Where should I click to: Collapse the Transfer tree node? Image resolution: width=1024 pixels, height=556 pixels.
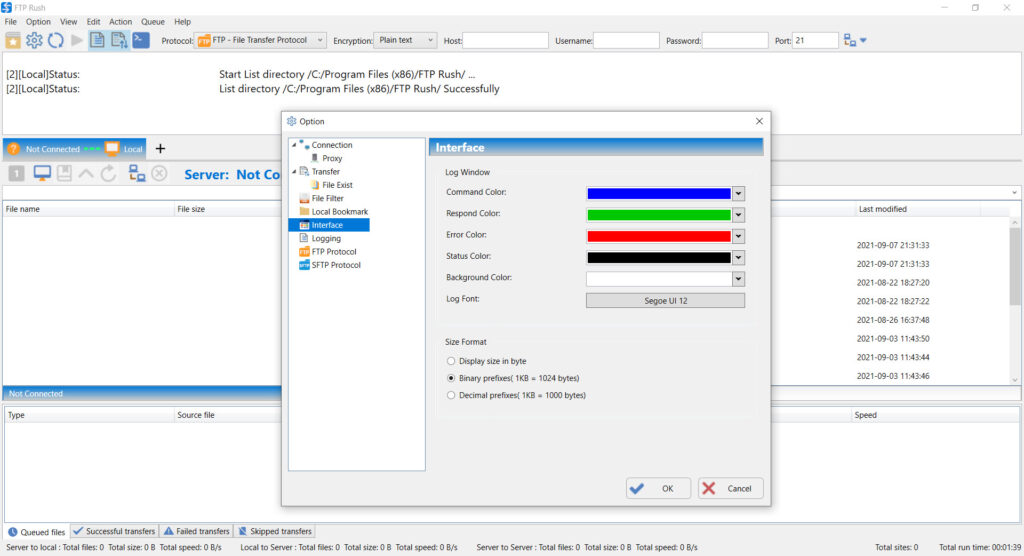click(x=294, y=172)
